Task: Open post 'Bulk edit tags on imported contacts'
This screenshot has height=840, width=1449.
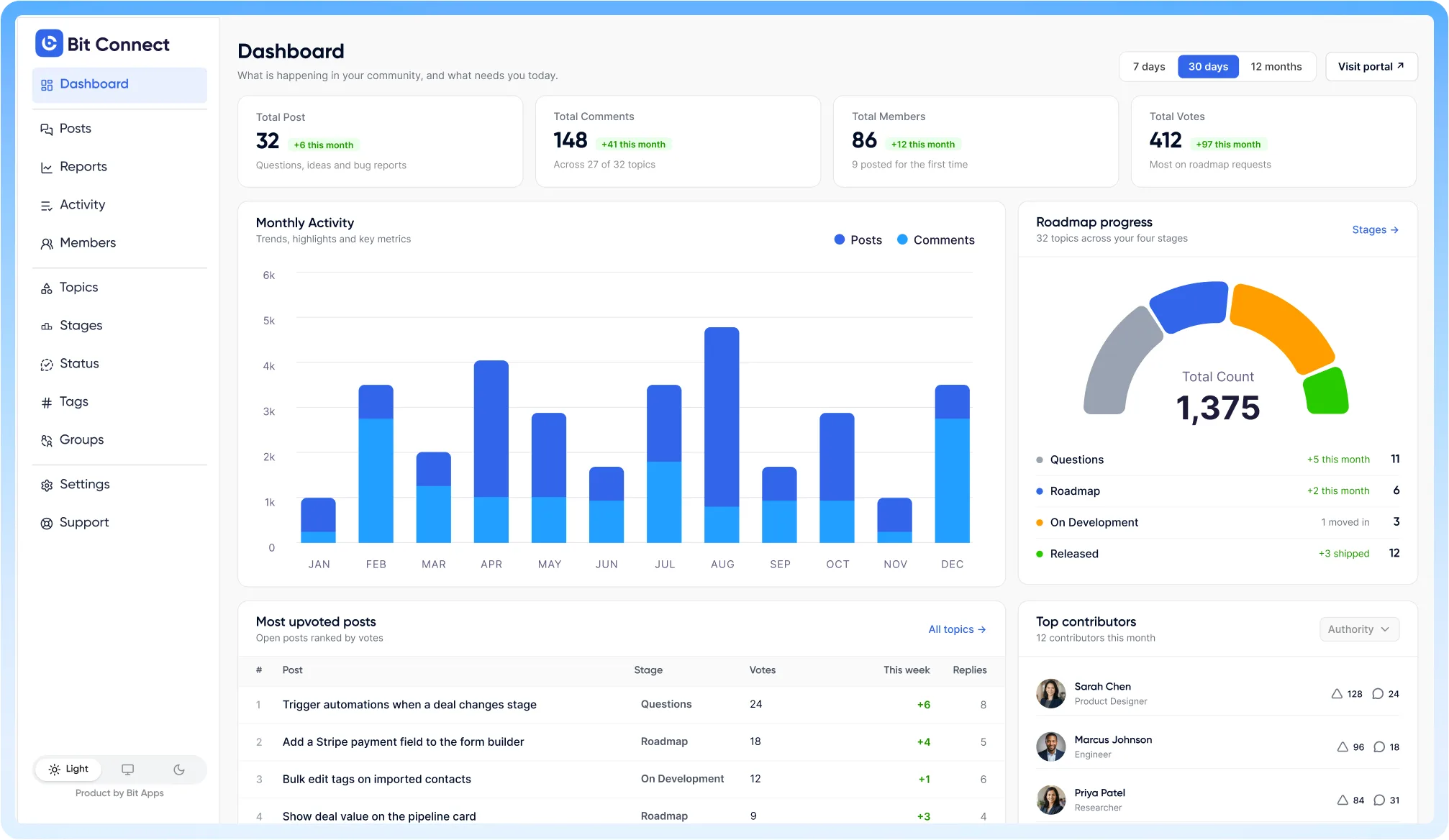Action: coord(376,780)
